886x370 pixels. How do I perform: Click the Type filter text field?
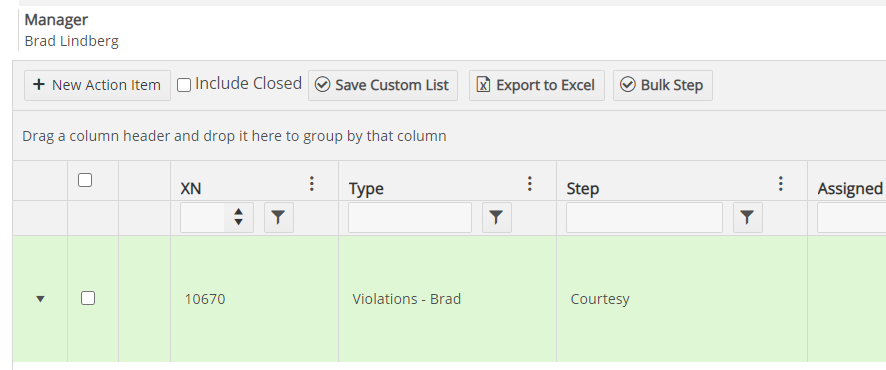(x=410, y=217)
